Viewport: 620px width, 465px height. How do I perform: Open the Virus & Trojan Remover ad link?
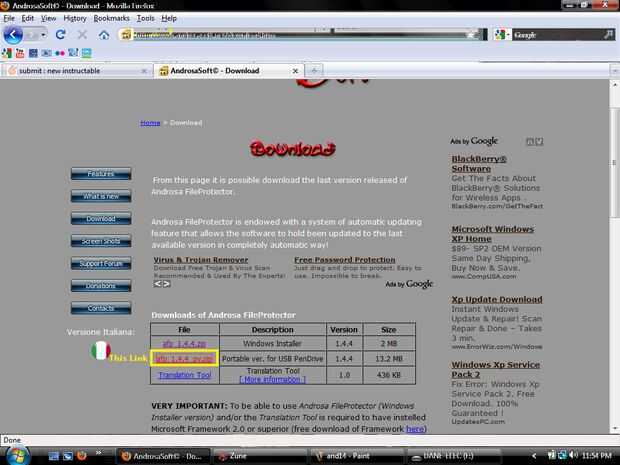[x=201, y=260]
